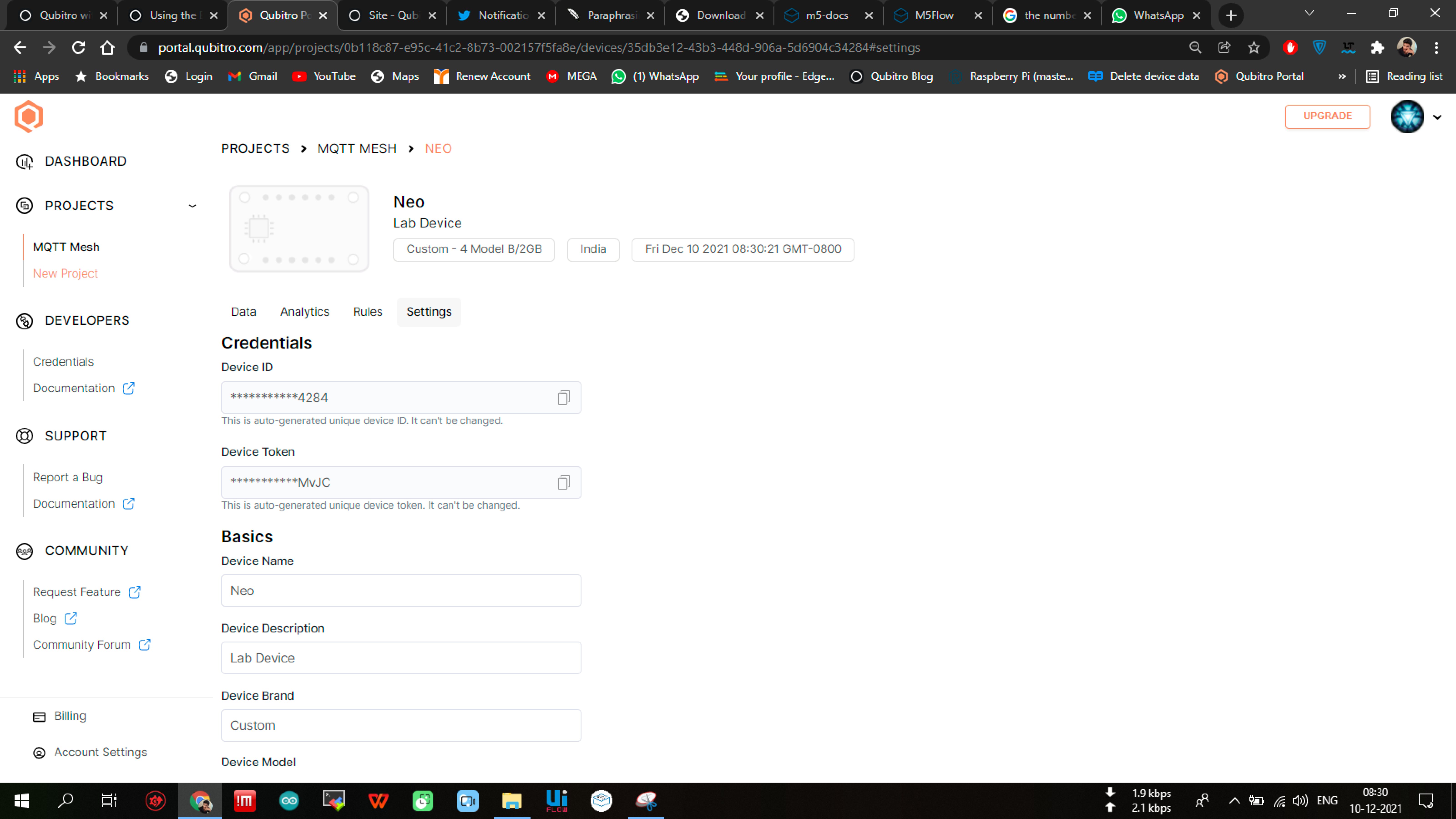Open Developers Documentation external link icon

[128, 388]
